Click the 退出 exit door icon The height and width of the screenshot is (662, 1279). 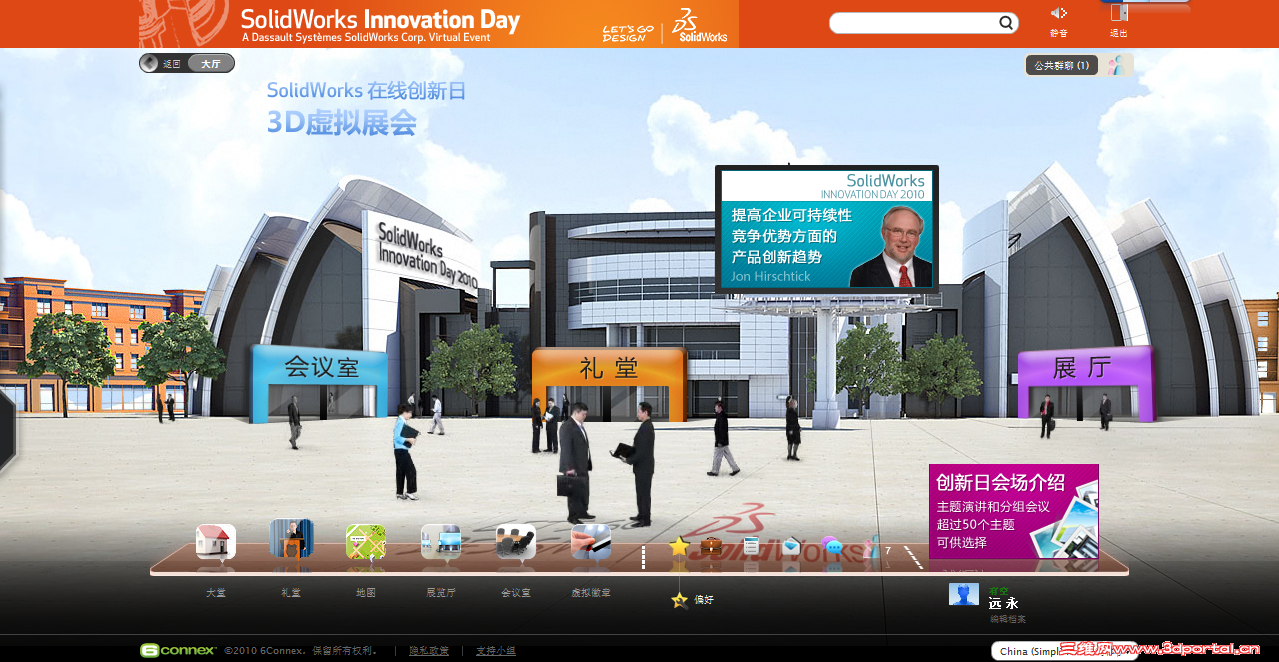coord(1119,13)
